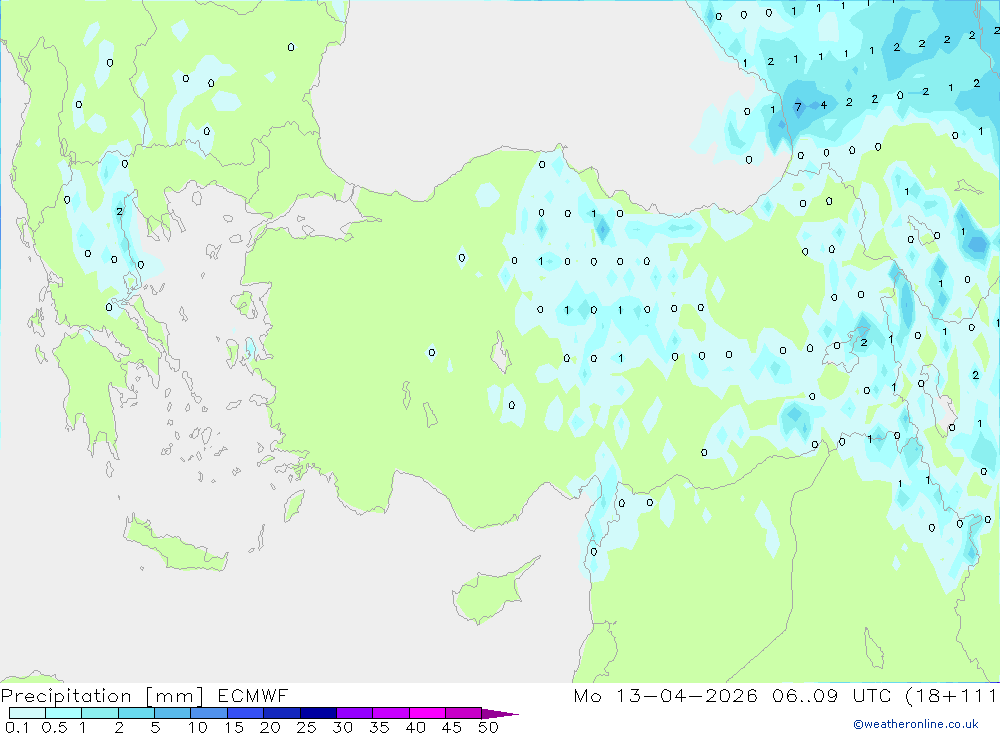Click the '4' precipitation value on the map

coord(823,105)
